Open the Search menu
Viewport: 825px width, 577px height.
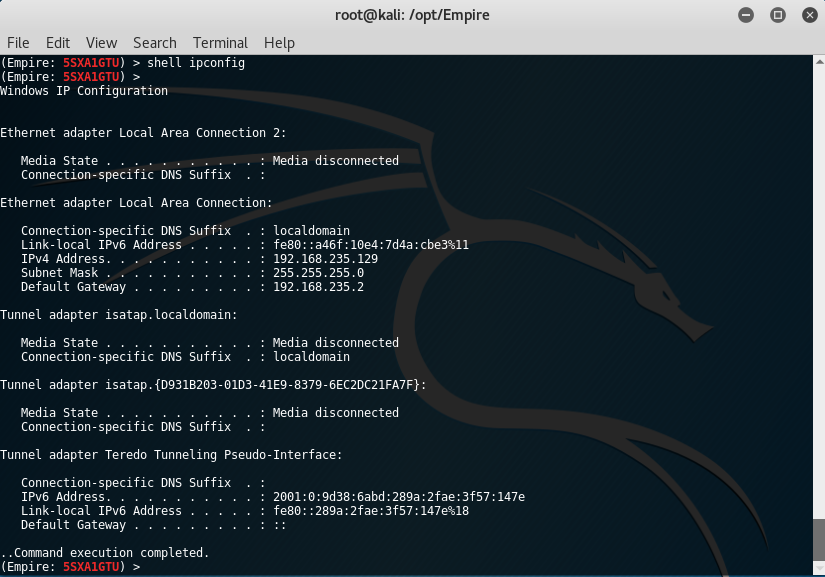[x=155, y=43]
